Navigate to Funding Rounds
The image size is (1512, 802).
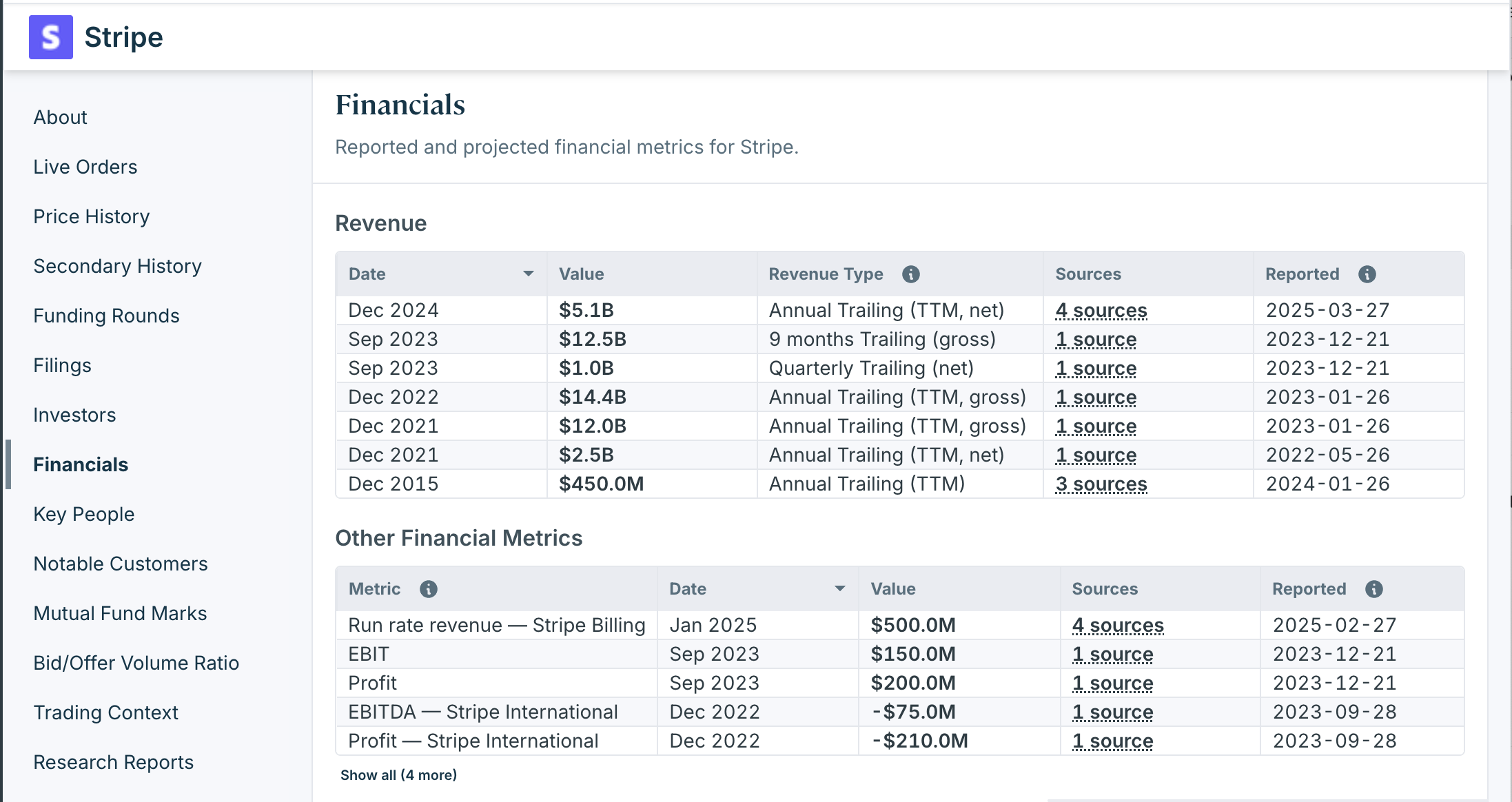pos(107,316)
